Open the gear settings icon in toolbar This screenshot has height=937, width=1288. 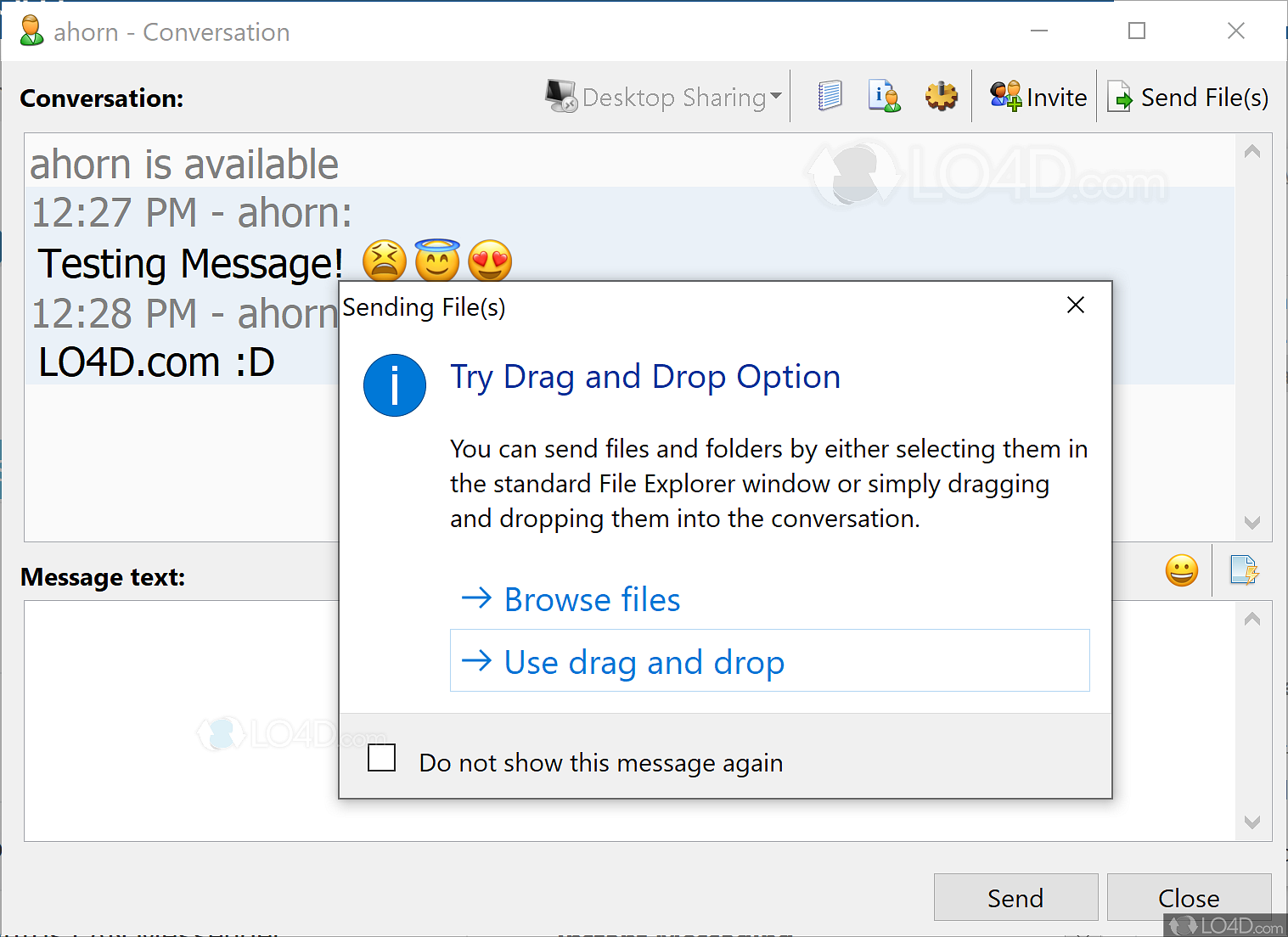[x=941, y=96]
